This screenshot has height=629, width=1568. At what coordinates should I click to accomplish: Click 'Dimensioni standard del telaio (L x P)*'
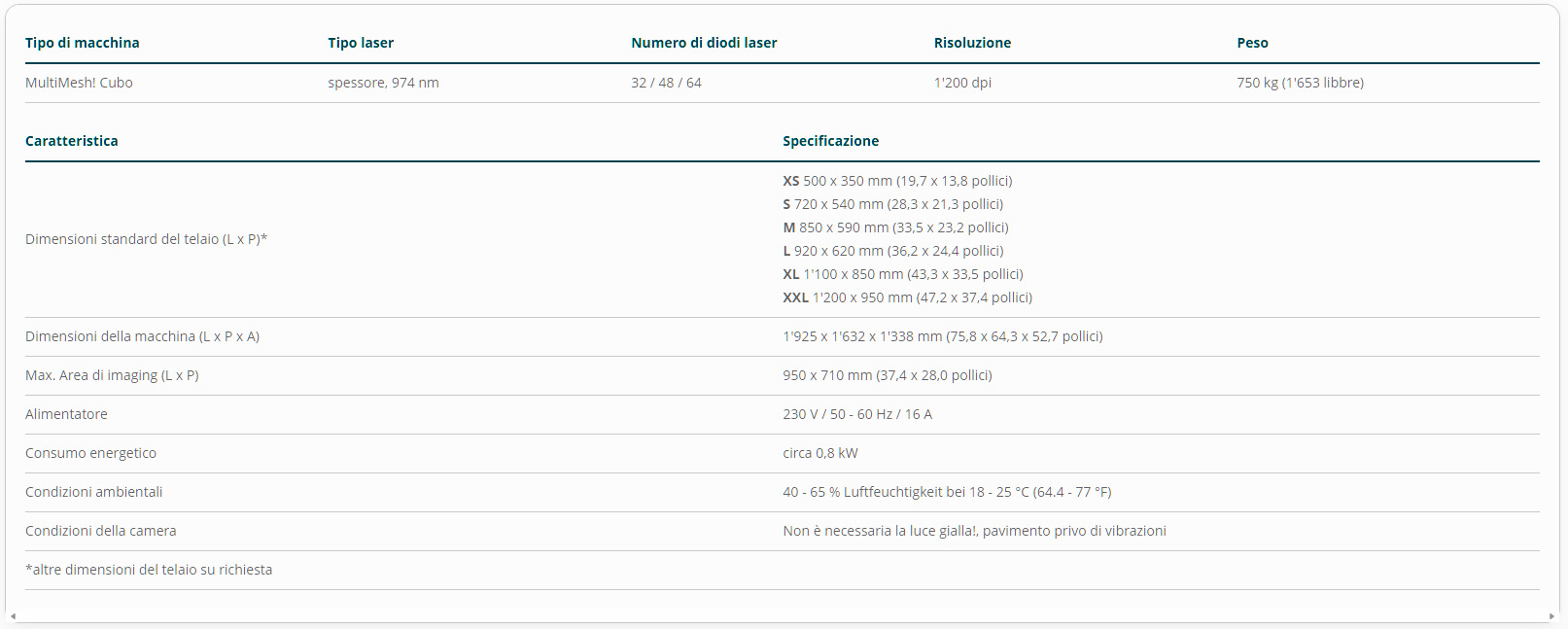point(146,239)
